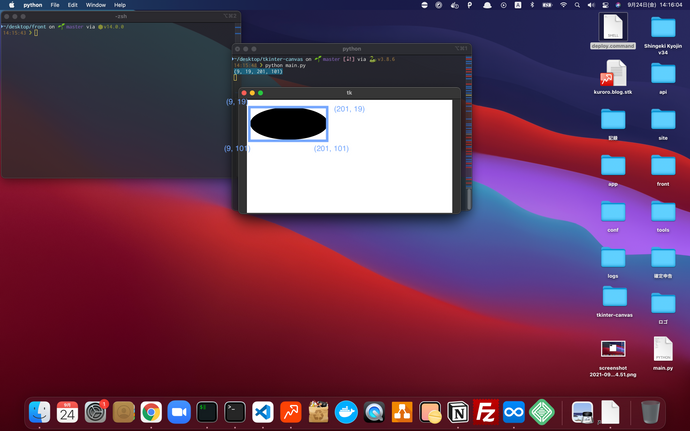Launch Google Chrome from the Dock
This screenshot has height=431, width=690.
coord(151,413)
